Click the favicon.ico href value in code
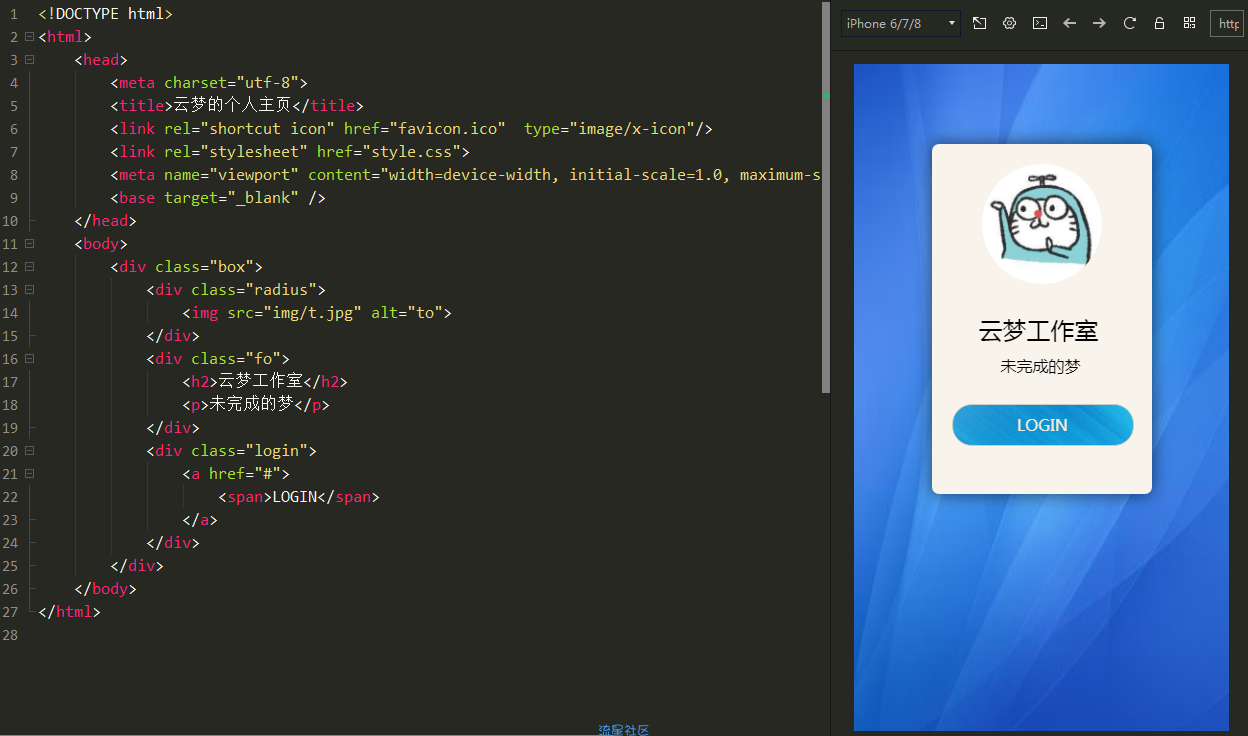Screen dimensions: 1248x736 click(452, 129)
